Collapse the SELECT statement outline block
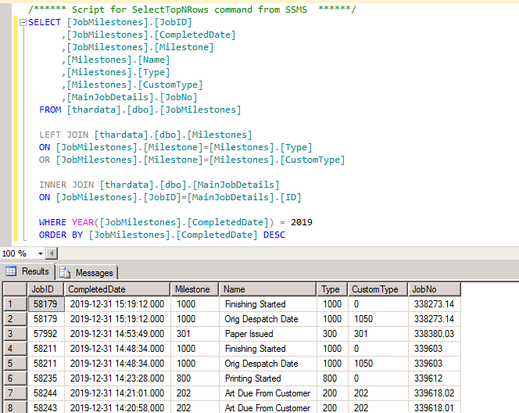Image resolution: width=519 pixels, height=413 pixels. [23, 23]
